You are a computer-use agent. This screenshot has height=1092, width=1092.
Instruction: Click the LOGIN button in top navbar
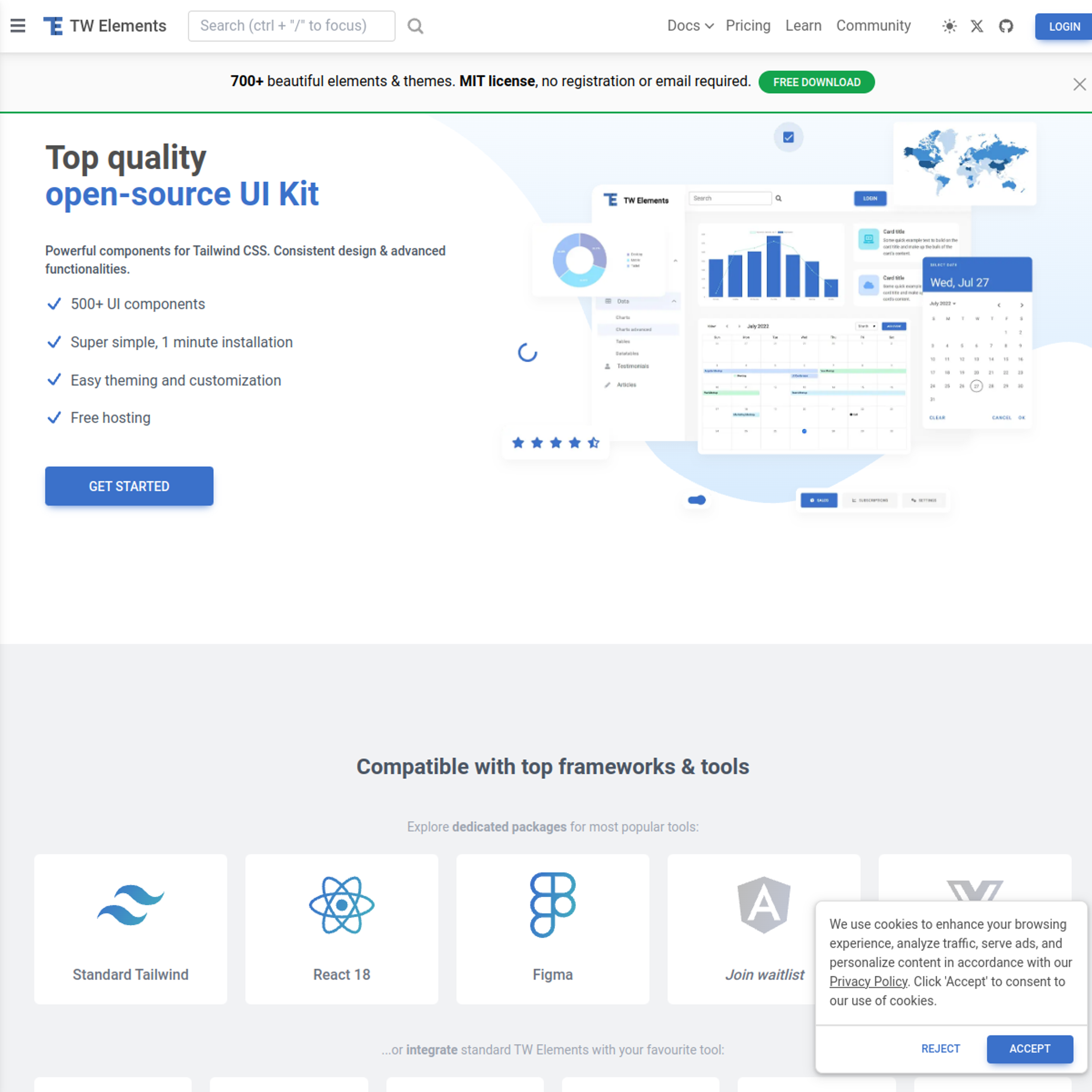click(1063, 25)
